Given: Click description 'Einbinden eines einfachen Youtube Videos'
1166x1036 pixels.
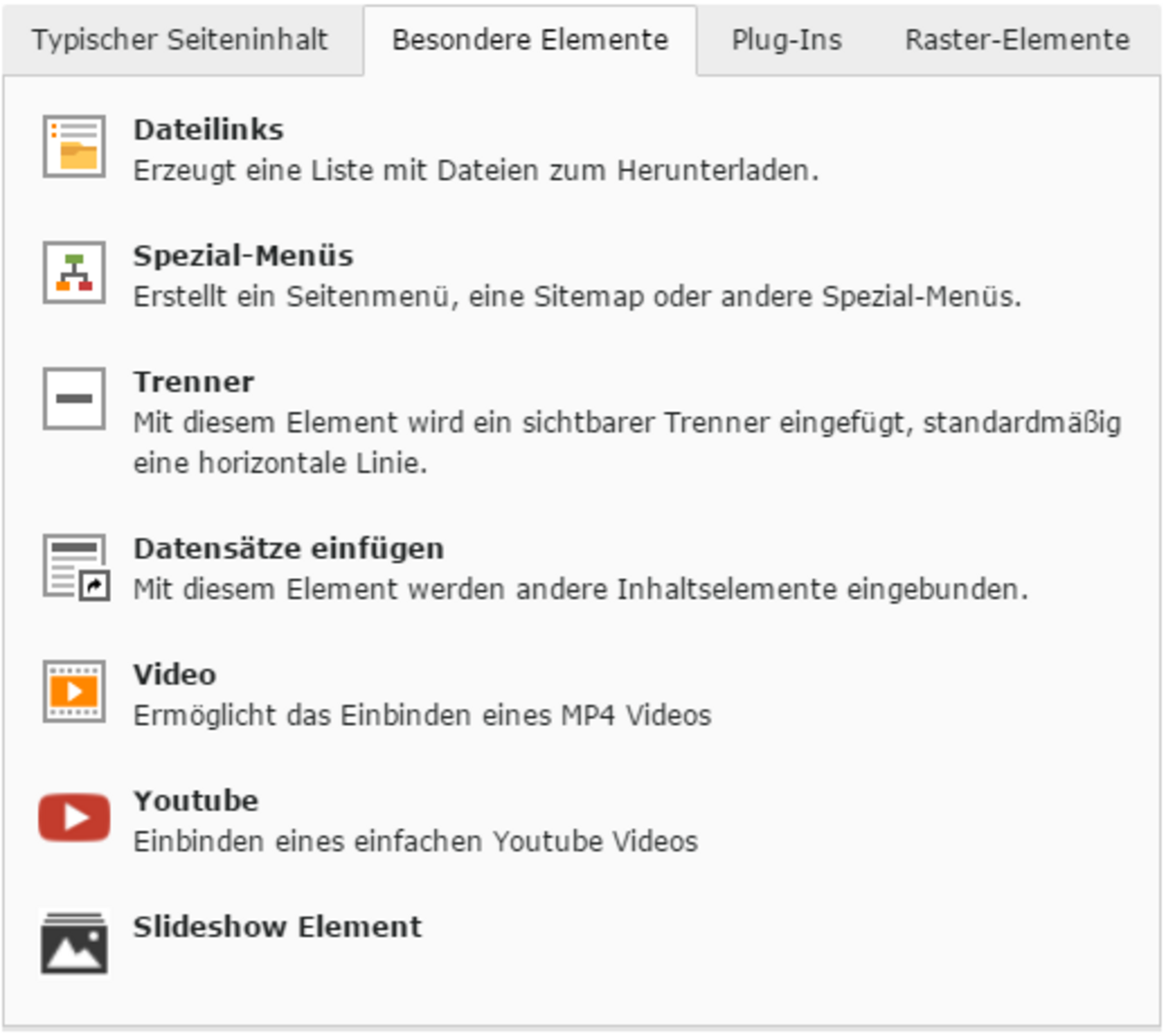Looking at the screenshot, I should point(415,841).
